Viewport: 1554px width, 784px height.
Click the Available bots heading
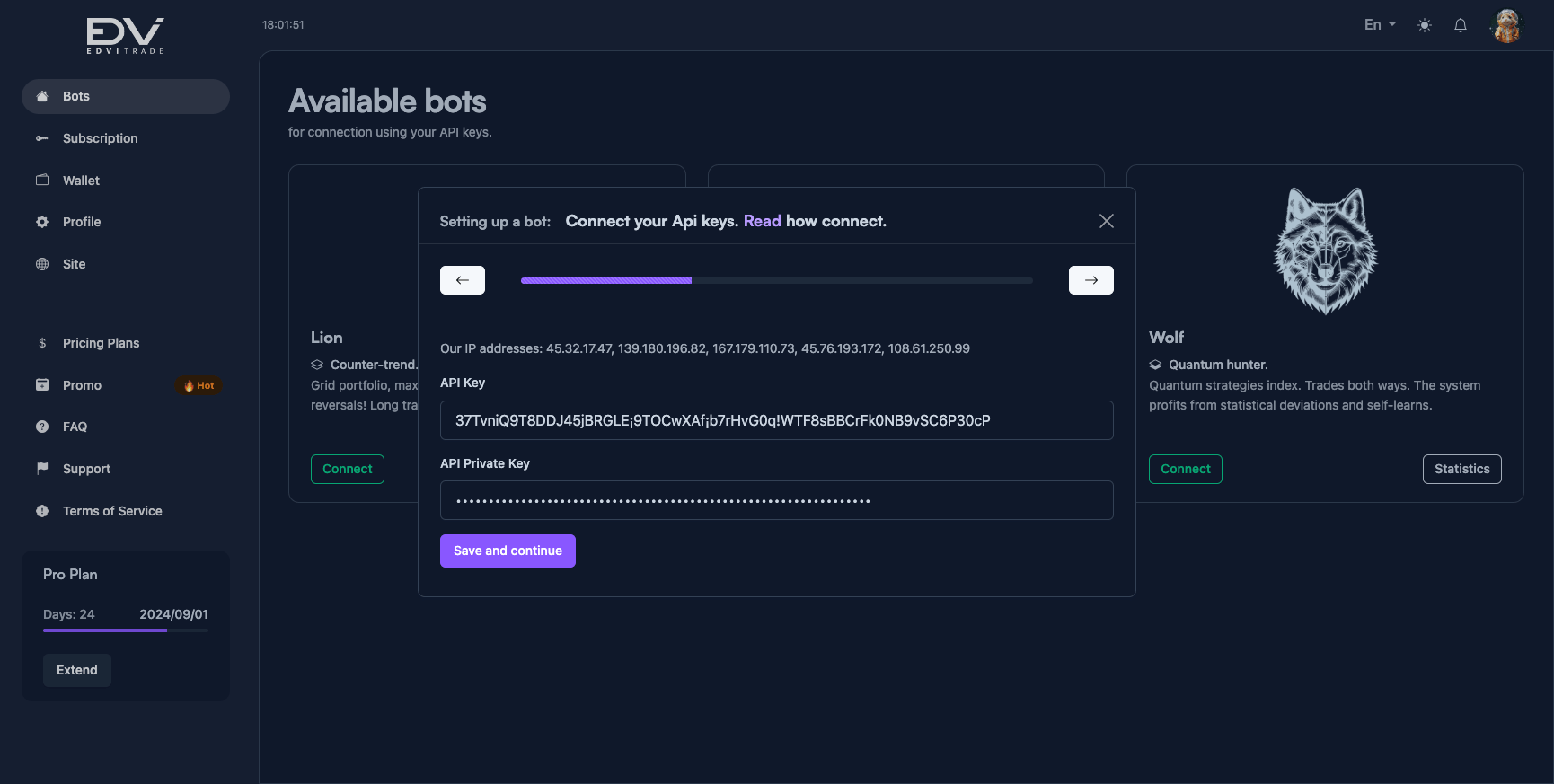pos(387,101)
